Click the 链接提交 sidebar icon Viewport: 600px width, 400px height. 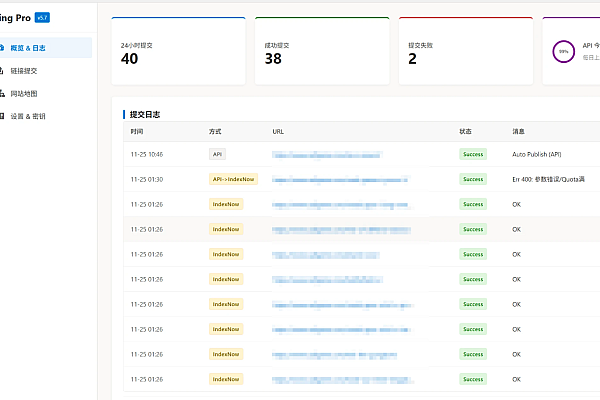[2, 71]
